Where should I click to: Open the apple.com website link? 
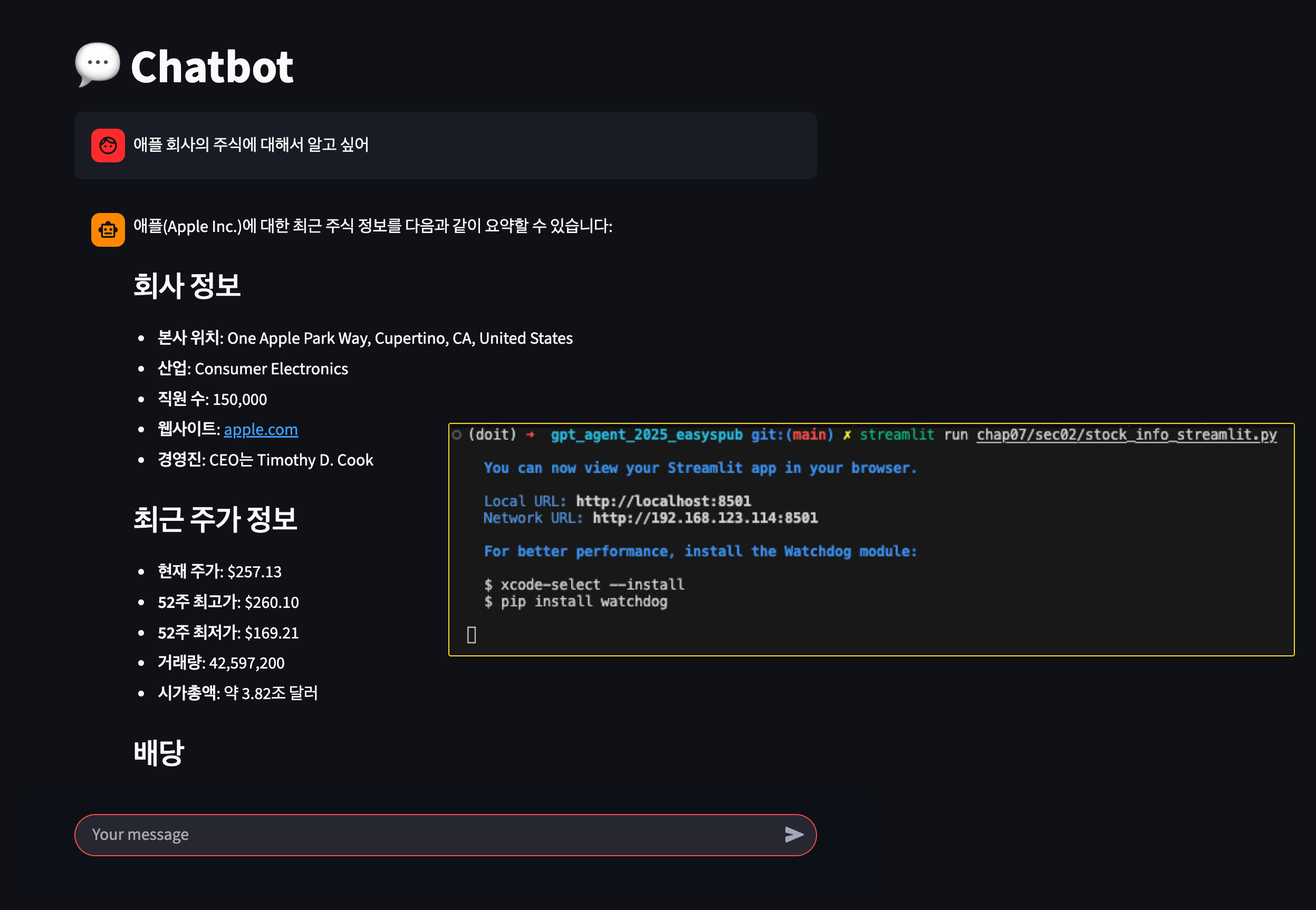pos(261,429)
